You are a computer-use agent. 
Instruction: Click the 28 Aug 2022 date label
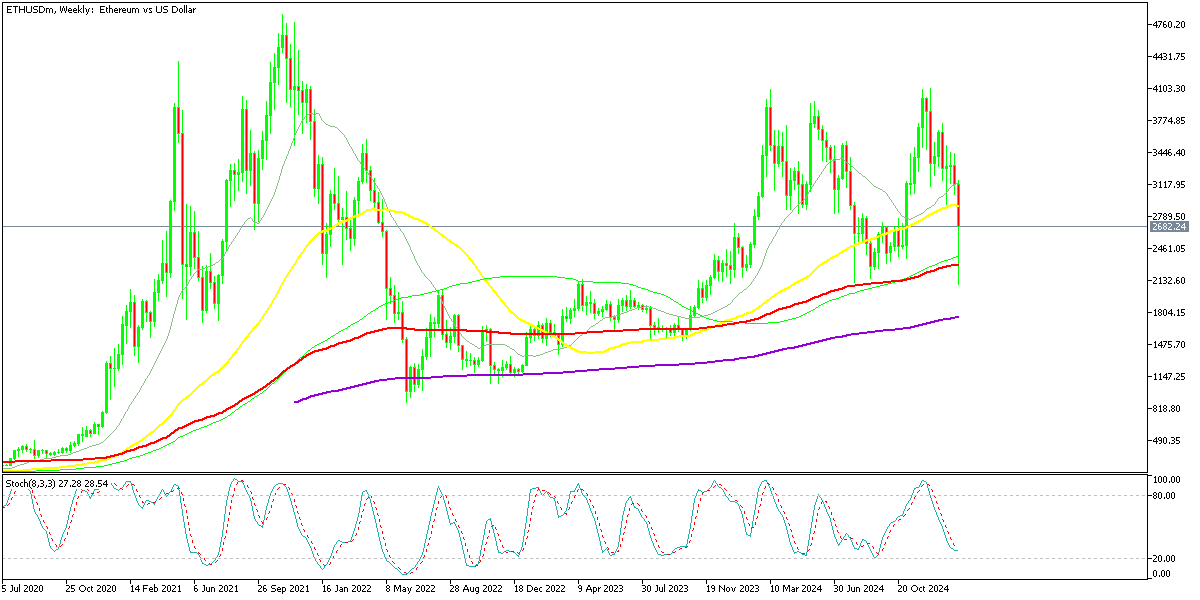[x=475, y=590]
